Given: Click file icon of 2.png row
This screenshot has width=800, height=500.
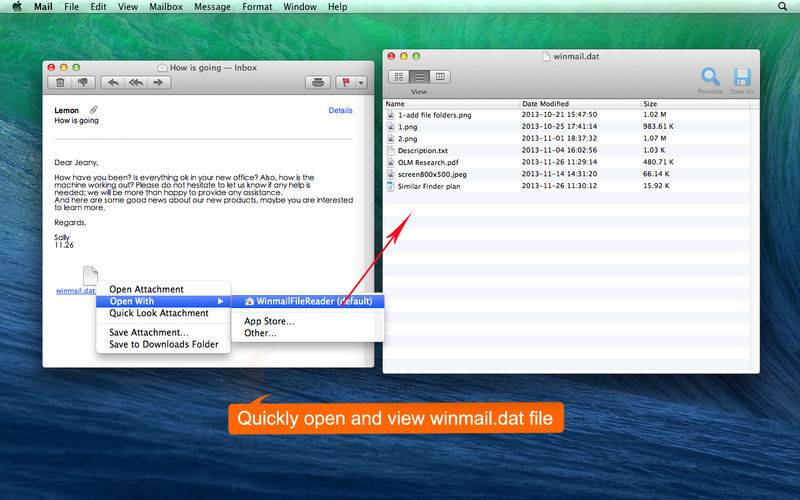Looking at the screenshot, I should point(391,138).
